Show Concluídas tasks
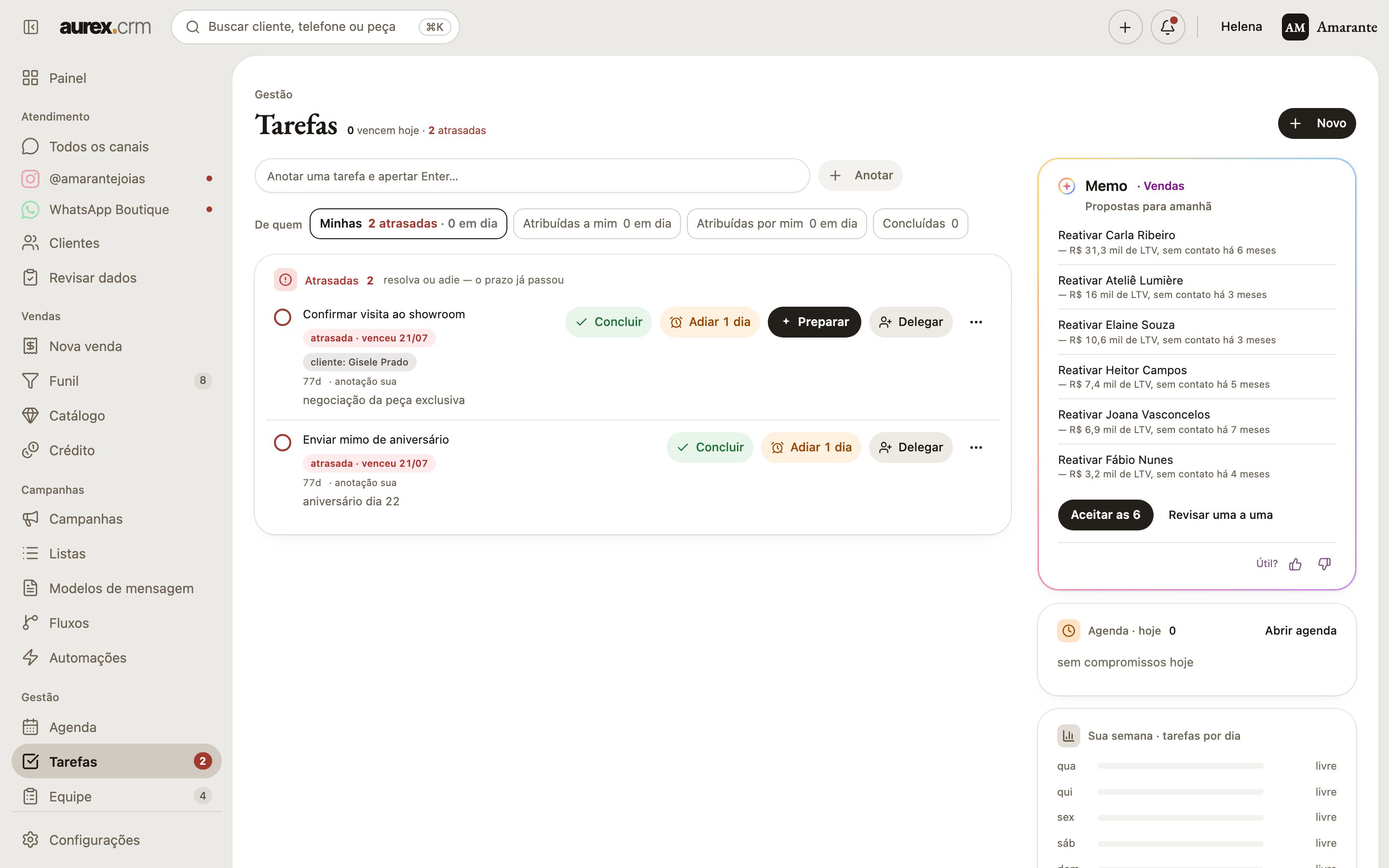1389x868 pixels. pyautogui.click(x=920, y=224)
